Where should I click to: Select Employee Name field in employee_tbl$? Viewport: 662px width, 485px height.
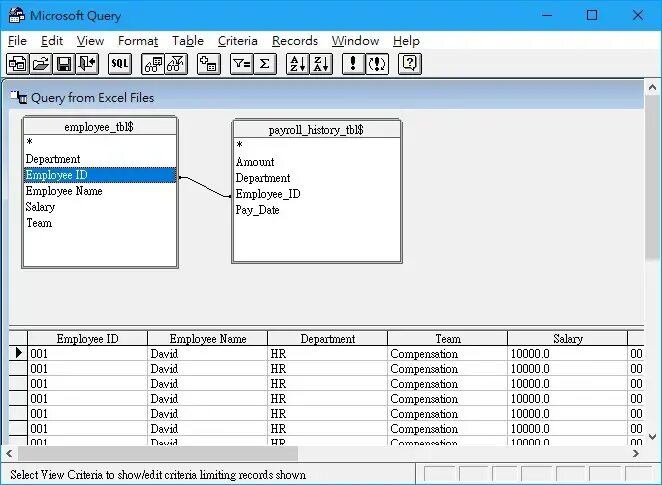point(100,191)
